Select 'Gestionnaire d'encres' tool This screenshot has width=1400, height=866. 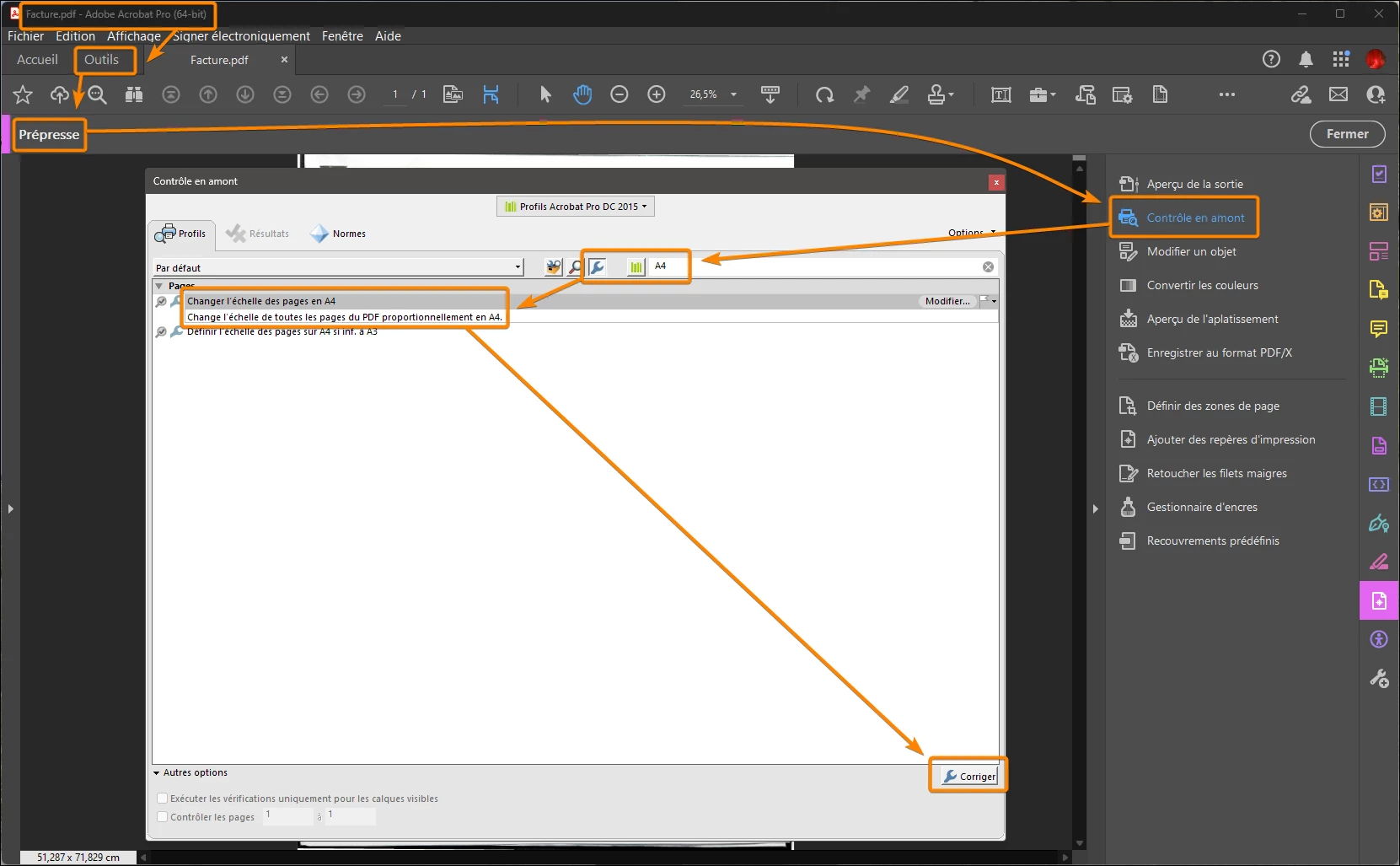tap(1188, 507)
